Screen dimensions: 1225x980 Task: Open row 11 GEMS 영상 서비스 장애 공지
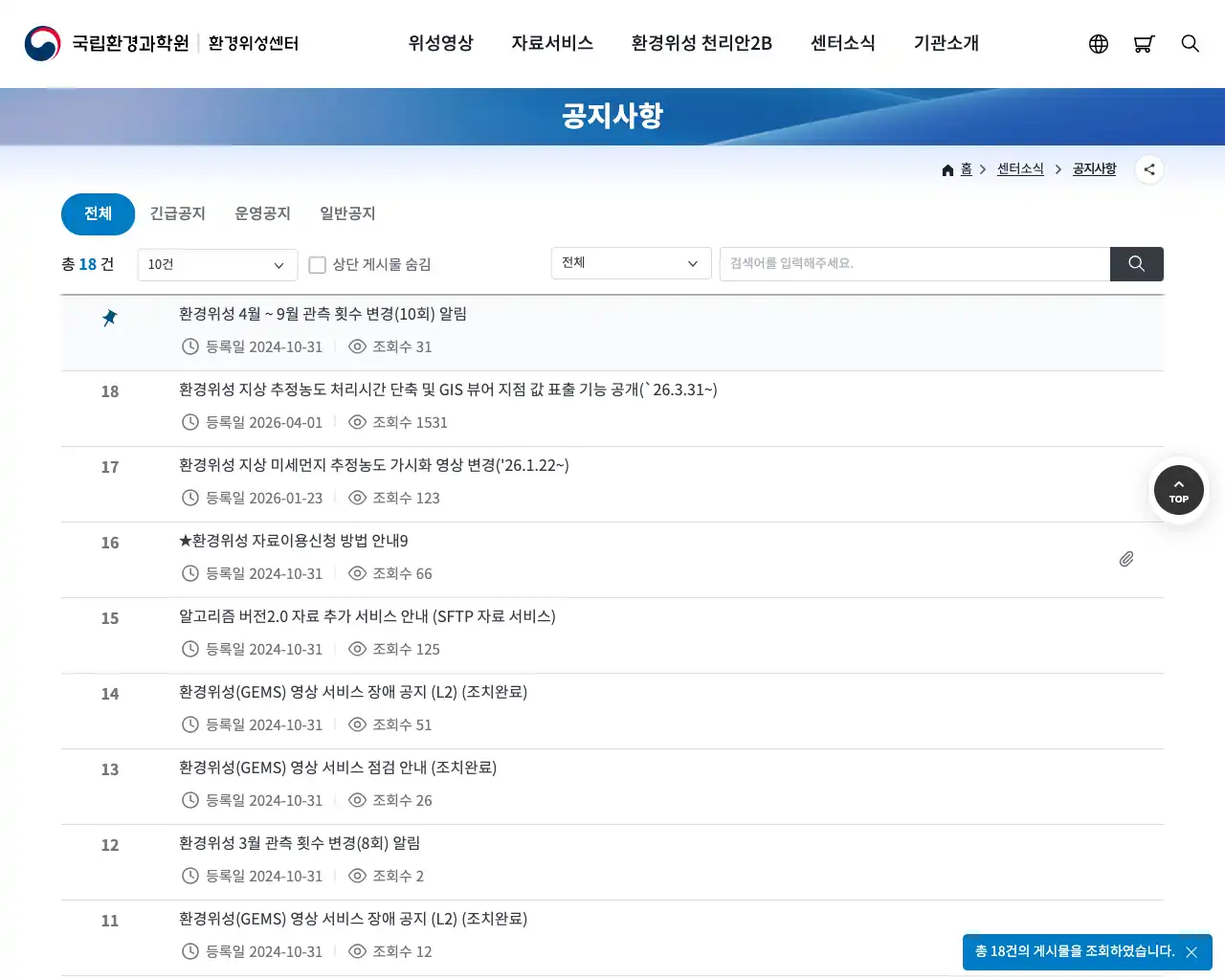click(x=353, y=919)
